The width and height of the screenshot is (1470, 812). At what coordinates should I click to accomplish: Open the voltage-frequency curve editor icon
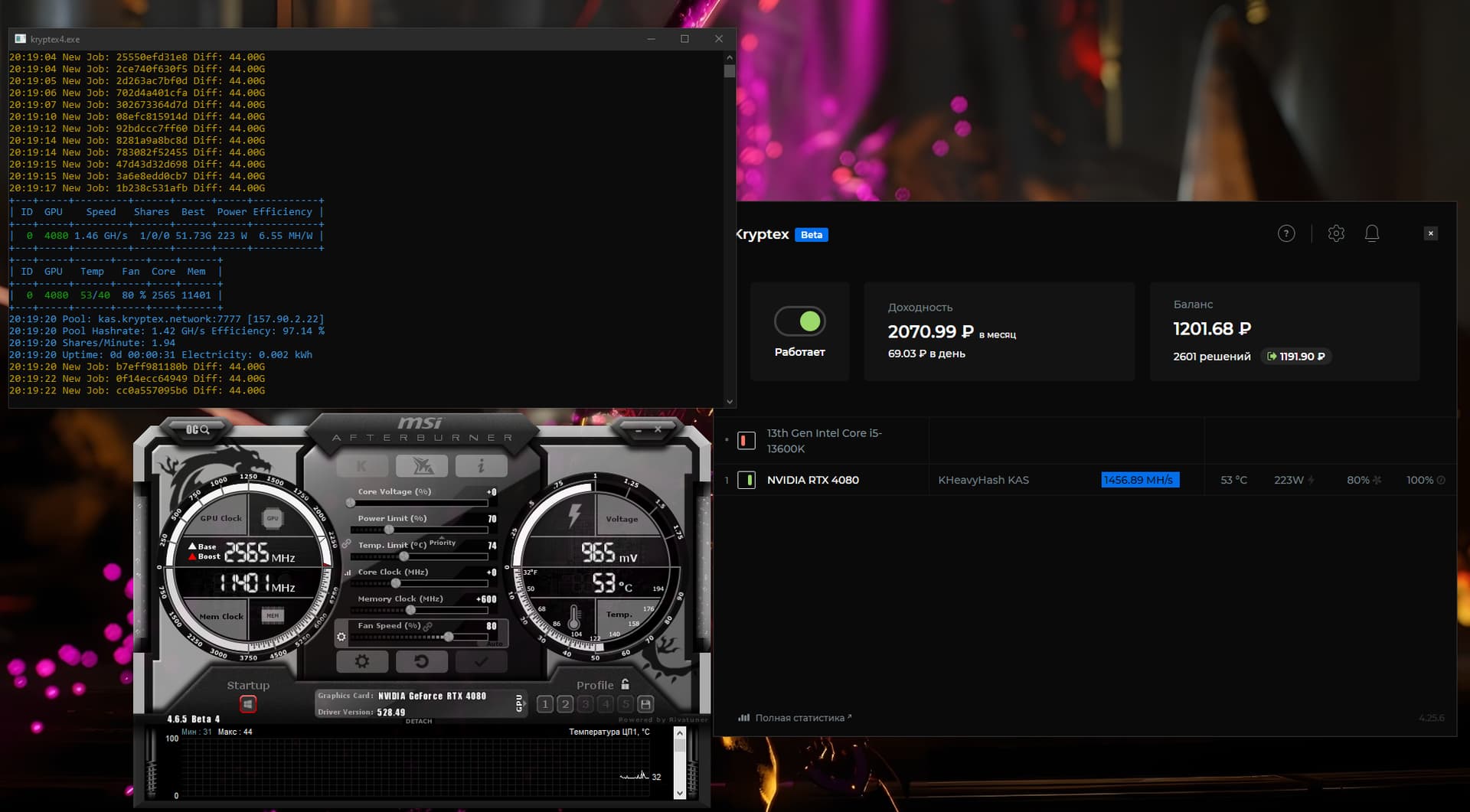(x=348, y=572)
